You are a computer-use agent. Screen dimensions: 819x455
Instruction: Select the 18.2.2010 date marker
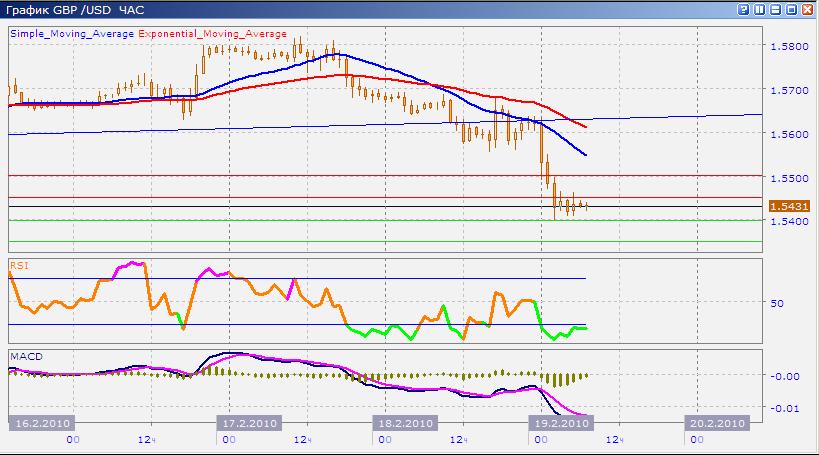404,423
